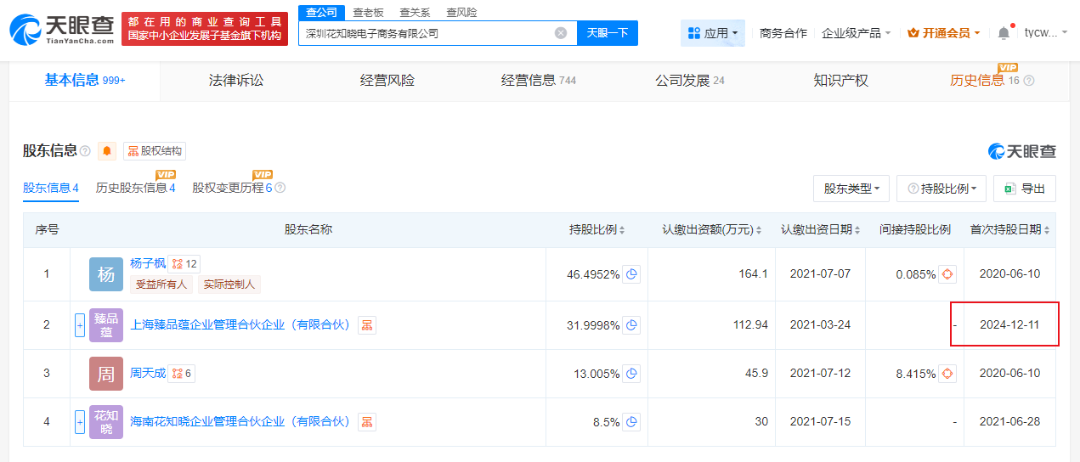
Task: Open the 股东类型 dropdown
Action: [x=851, y=189]
